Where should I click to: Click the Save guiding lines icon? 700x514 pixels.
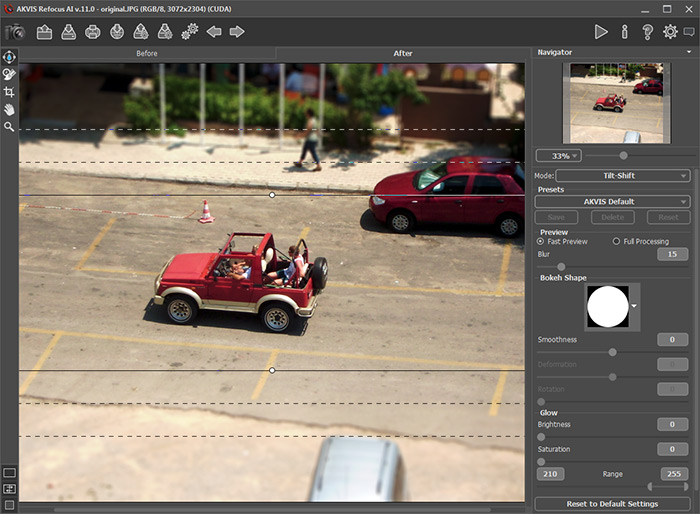pyautogui.click(x=165, y=32)
